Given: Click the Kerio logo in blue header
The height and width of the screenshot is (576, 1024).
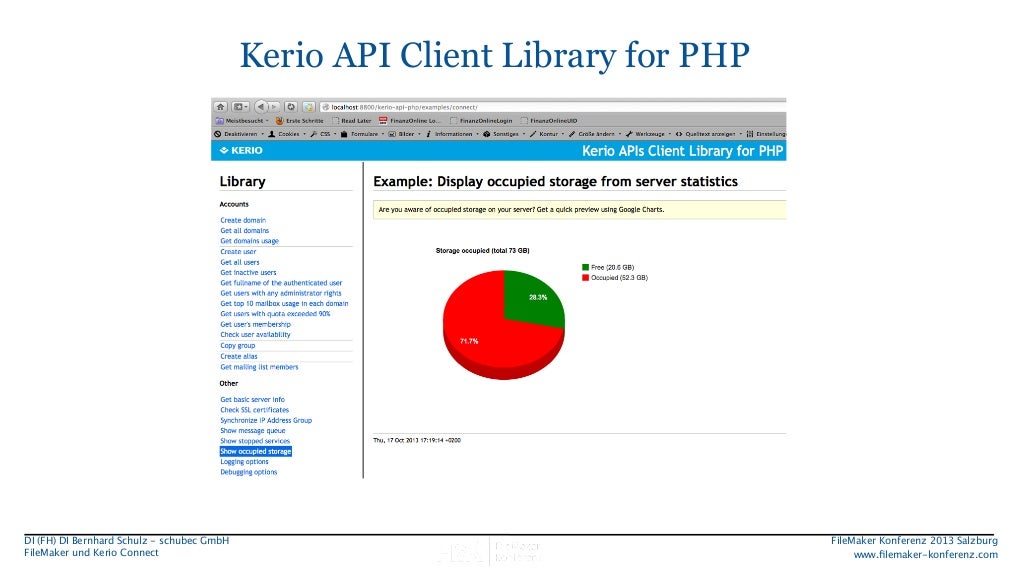Looking at the screenshot, I should coord(241,150).
